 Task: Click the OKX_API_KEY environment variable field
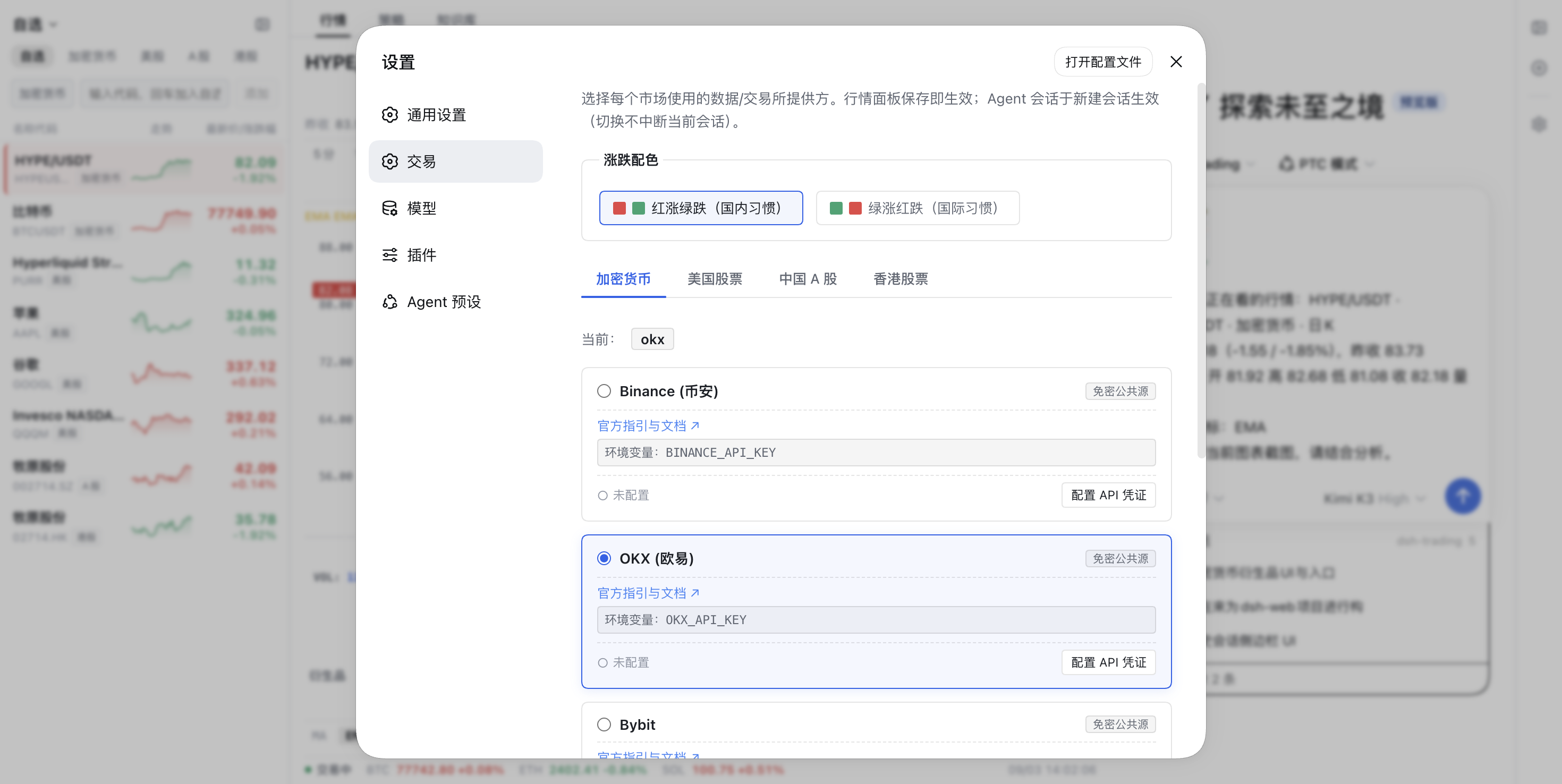click(876, 620)
